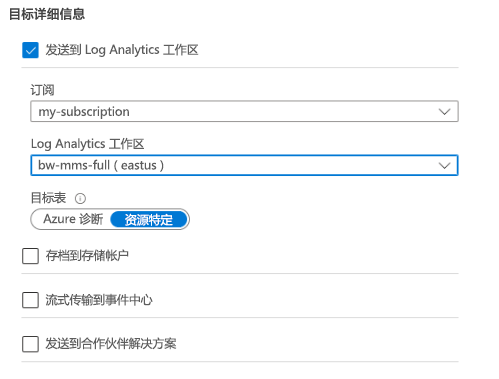Click the bw-mms-full ( eastus ) text
This screenshot has height=379, width=499.
point(101,165)
